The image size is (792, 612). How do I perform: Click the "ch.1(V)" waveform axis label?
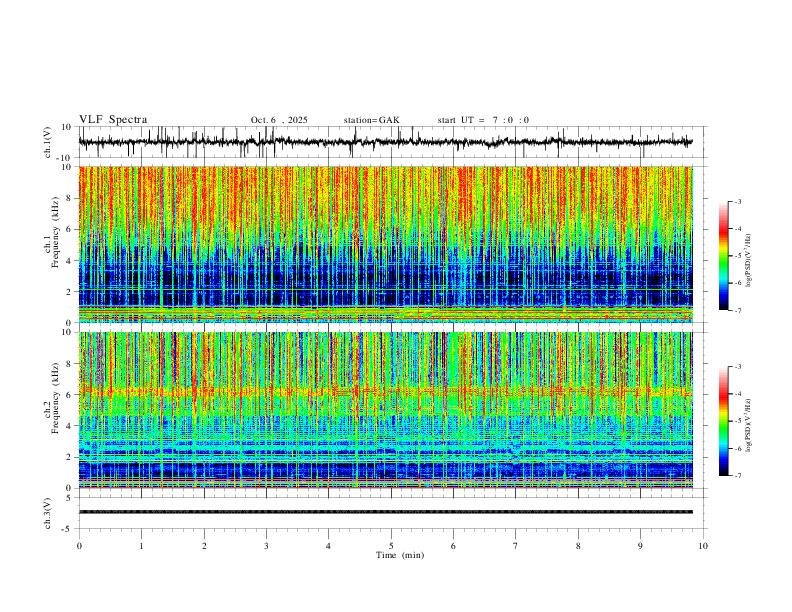(49, 142)
